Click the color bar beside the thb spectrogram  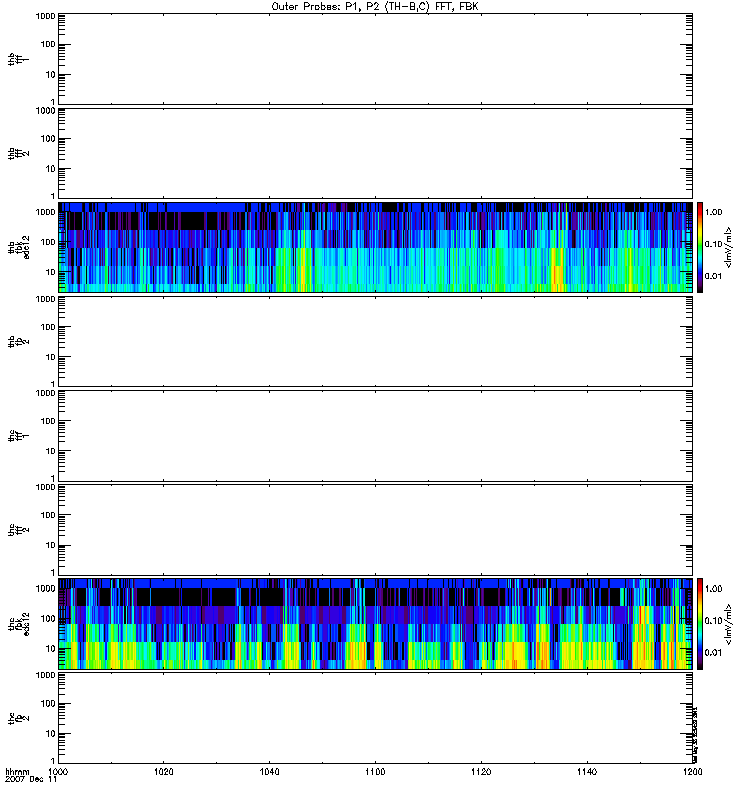click(x=702, y=247)
